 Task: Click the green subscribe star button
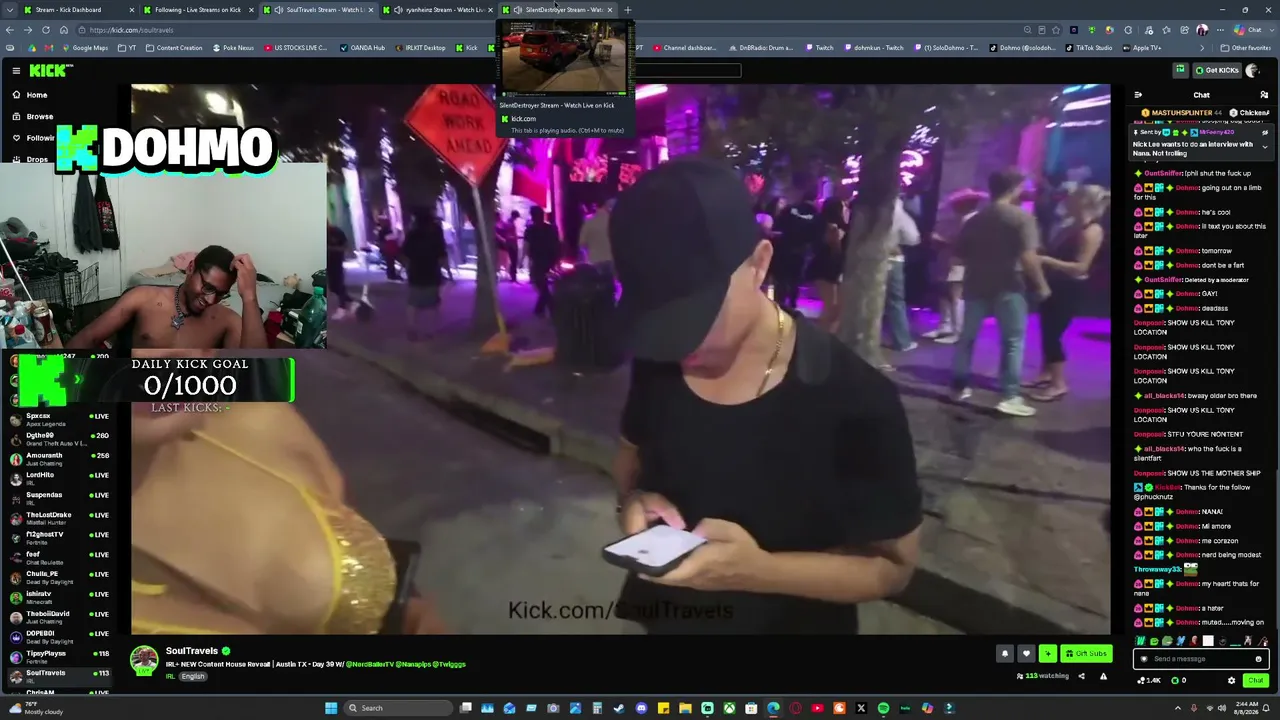click(x=1047, y=654)
